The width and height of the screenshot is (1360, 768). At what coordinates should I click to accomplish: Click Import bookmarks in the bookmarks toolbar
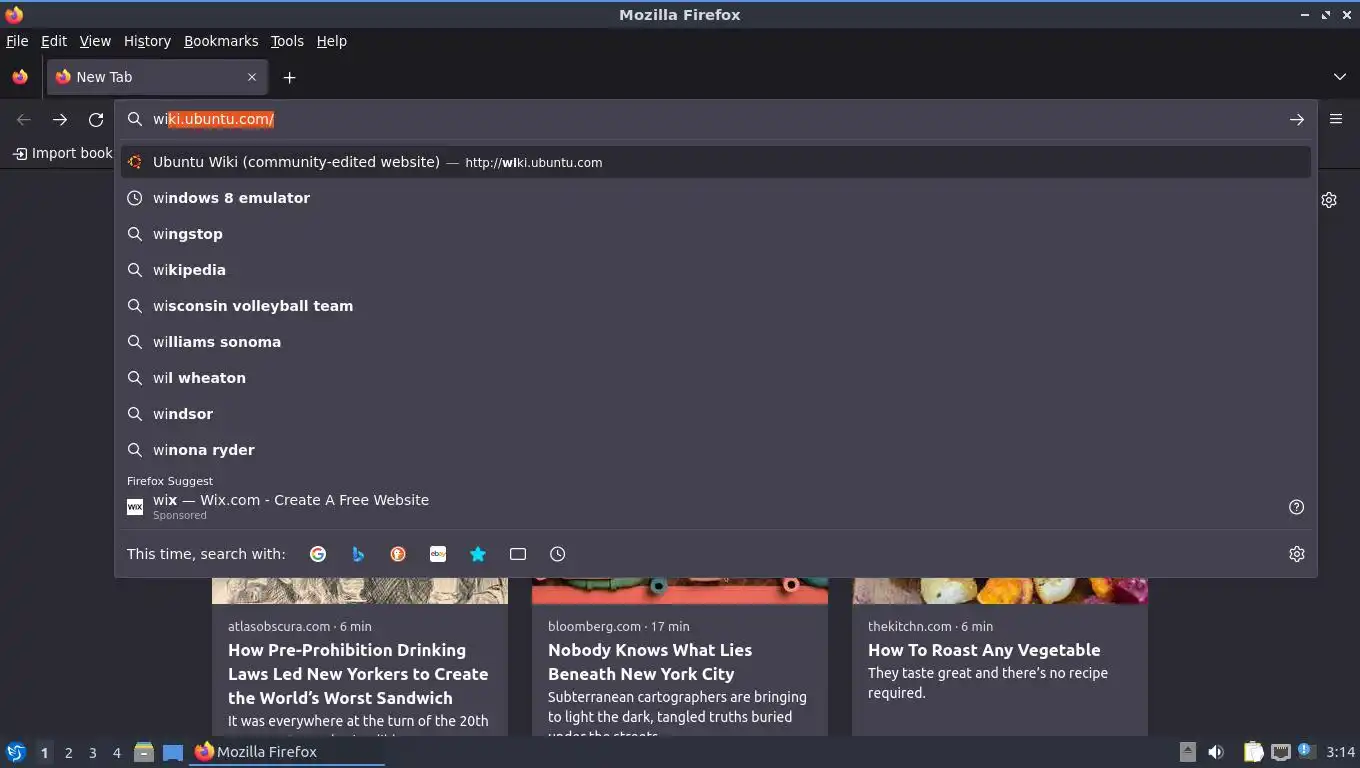click(62, 153)
